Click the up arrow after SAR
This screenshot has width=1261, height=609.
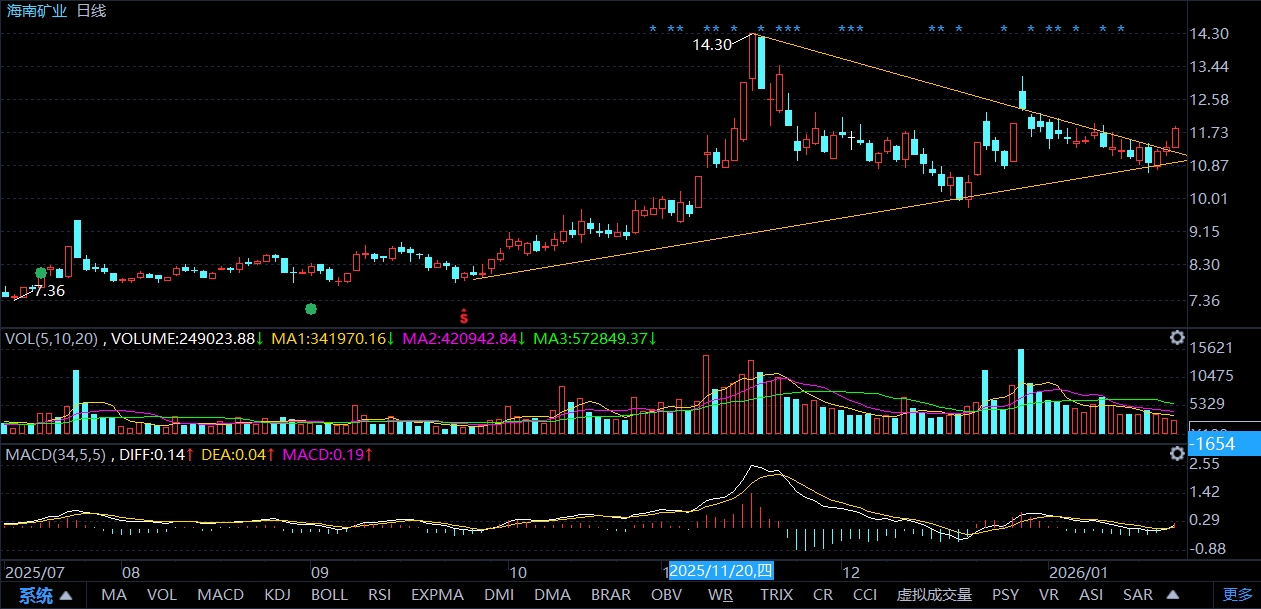[1171, 595]
